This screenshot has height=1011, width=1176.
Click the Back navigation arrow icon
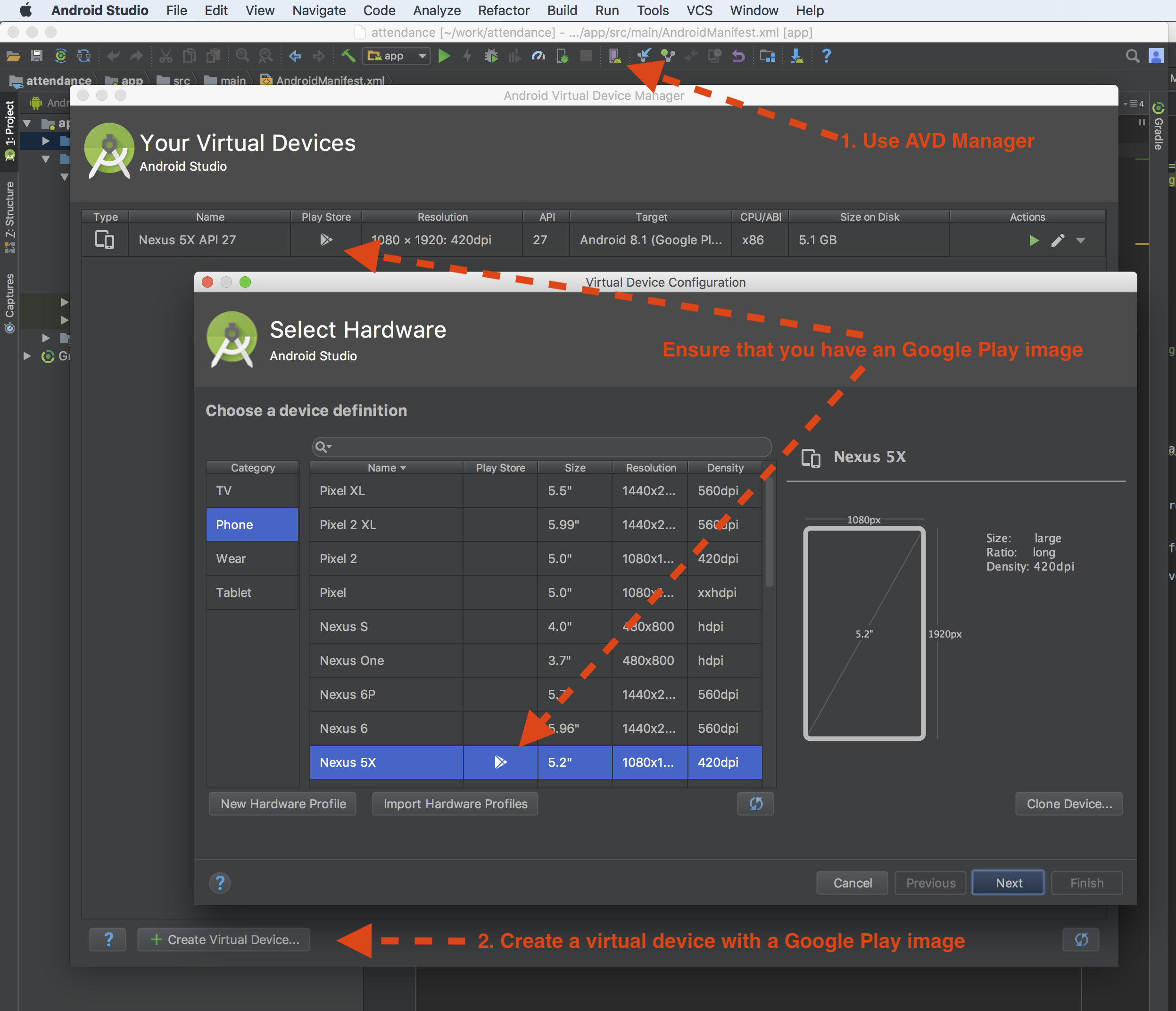[x=295, y=56]
